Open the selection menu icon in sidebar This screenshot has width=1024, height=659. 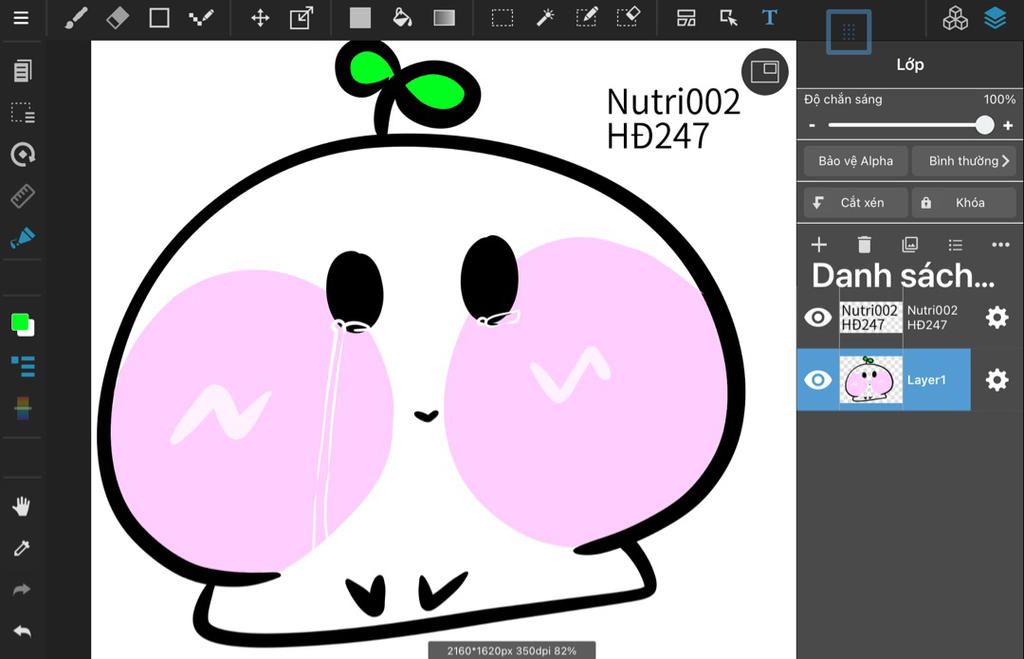pyautogui.click(x=22, y=112)
